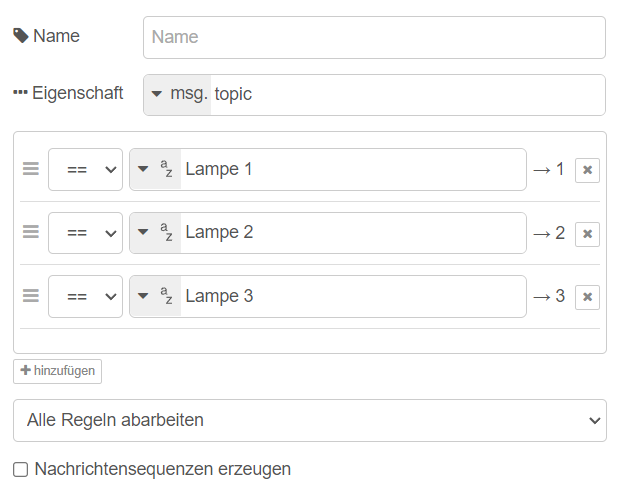Click the hinzufügen button
The image size is (621, 485).
pyautogui.click(x=57, y=371)
